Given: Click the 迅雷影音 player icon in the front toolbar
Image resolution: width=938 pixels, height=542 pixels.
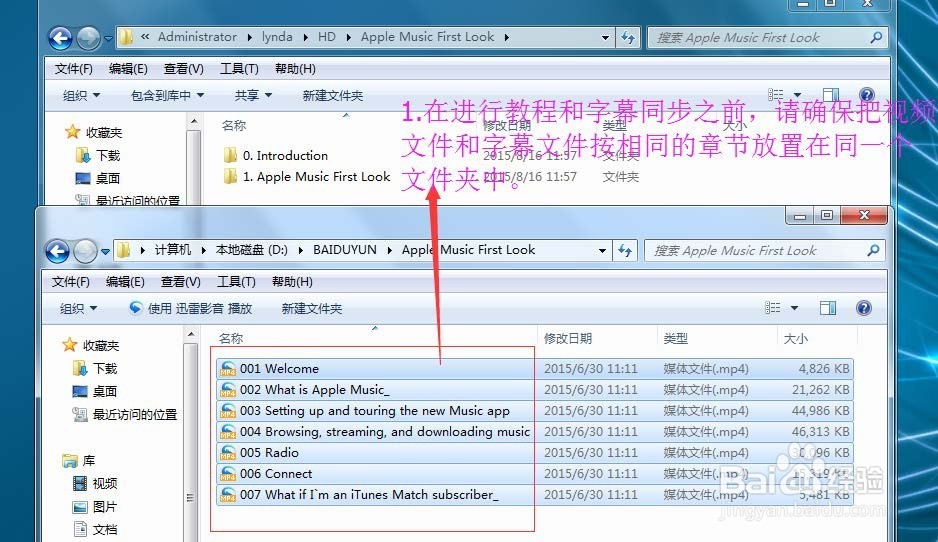Looking at the screenshot, I should point(136,307).
